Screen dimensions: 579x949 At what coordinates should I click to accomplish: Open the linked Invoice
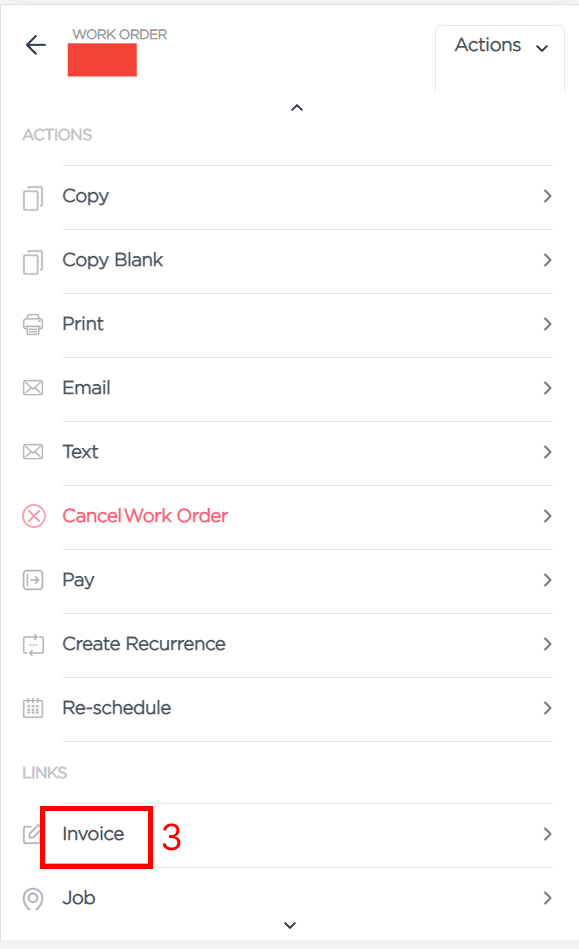[287, 835]
